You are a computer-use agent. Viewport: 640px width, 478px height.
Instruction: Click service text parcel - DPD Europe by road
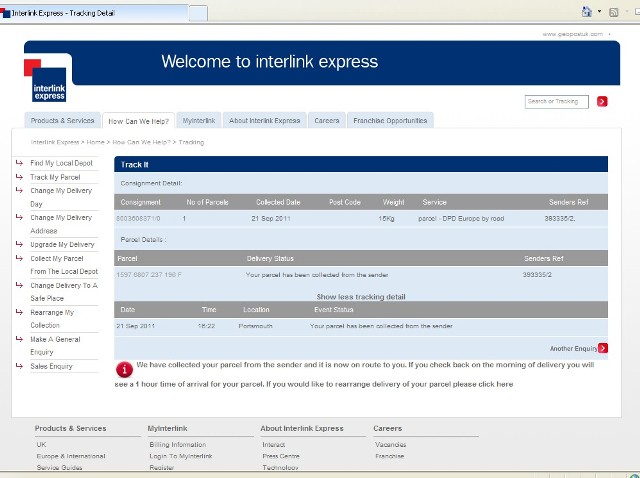461,218
